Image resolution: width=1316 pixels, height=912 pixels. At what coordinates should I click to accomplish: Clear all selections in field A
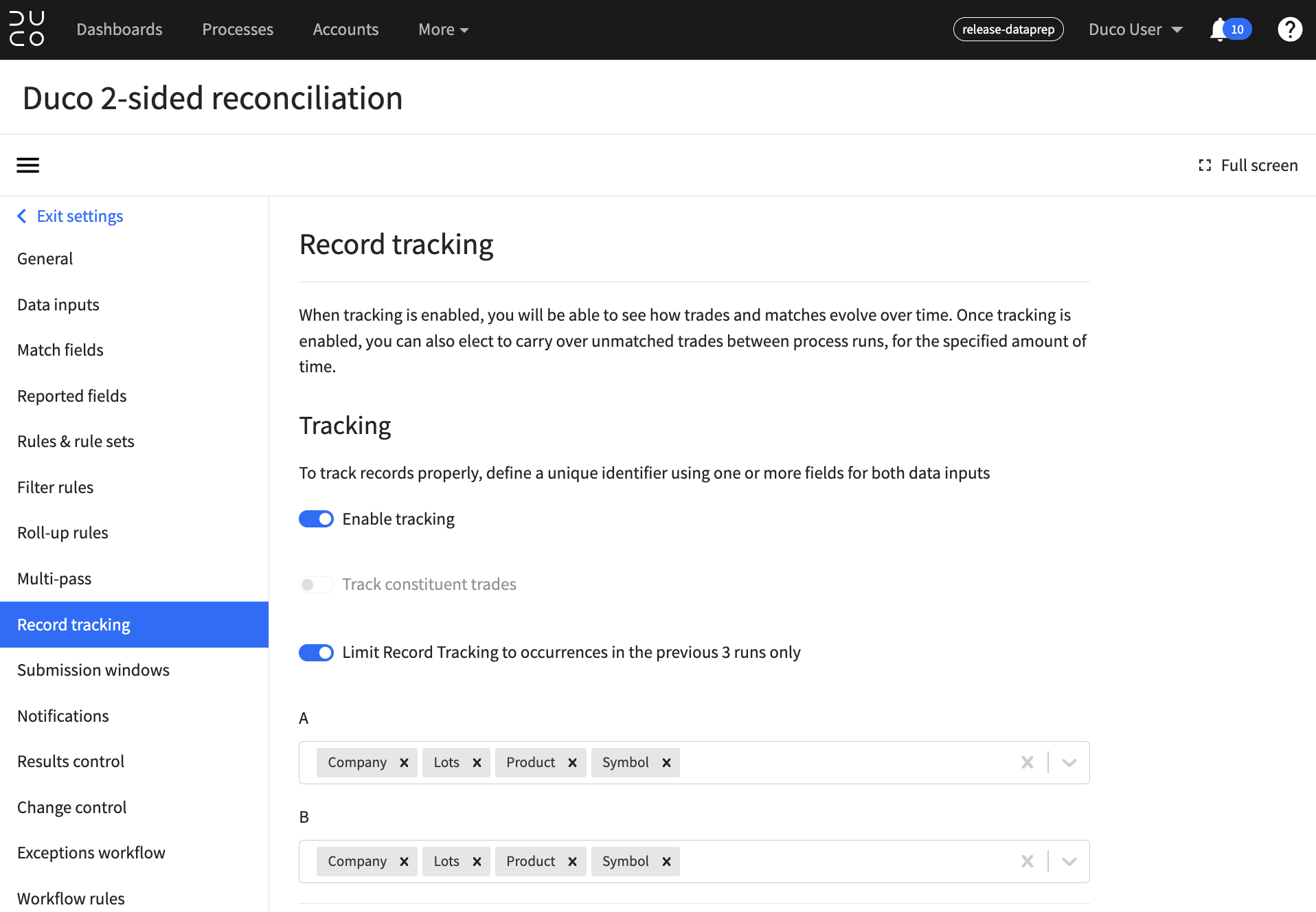(x=1028, y=762)
